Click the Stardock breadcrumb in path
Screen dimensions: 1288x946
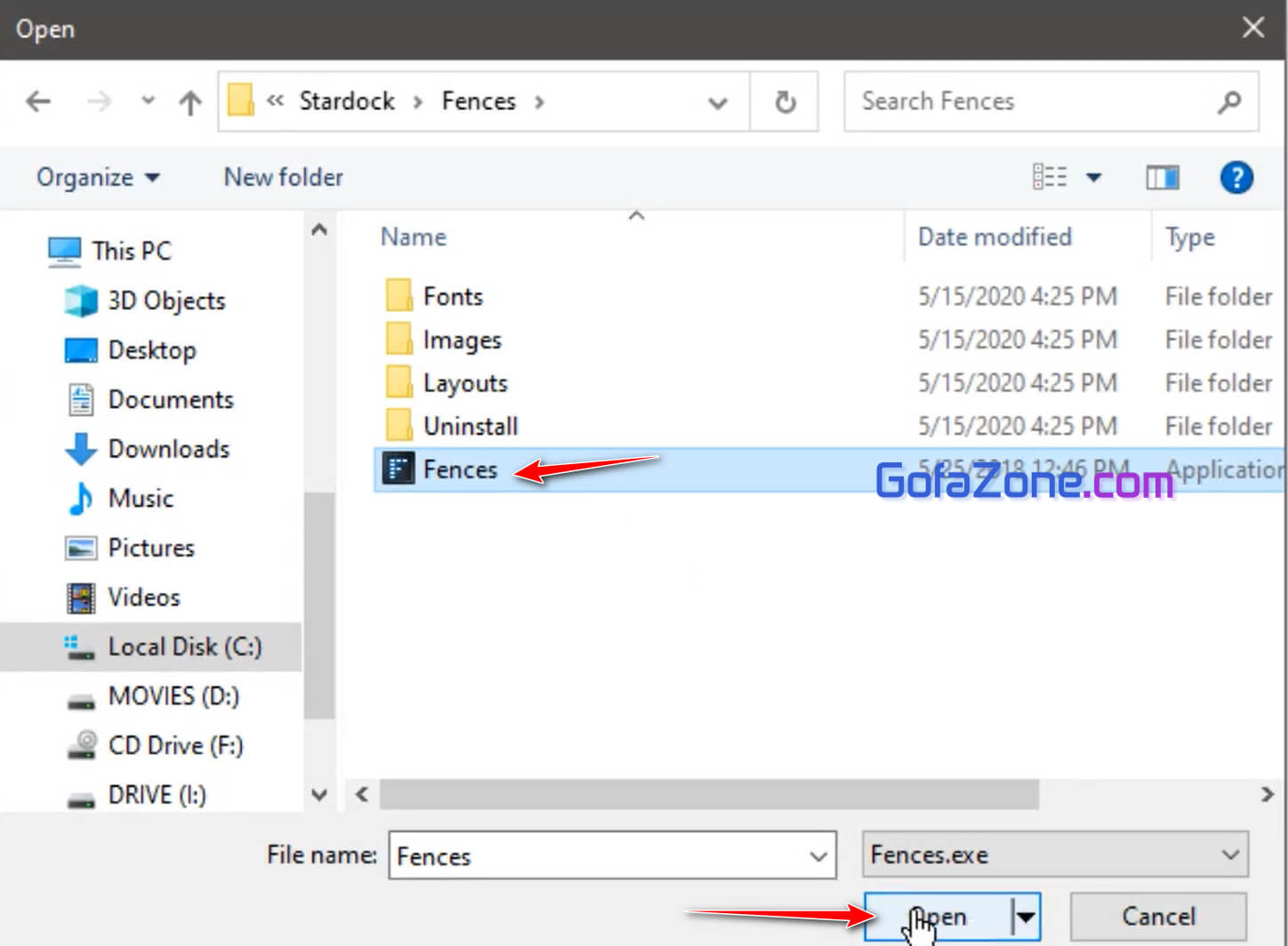[x=347, y=101]
